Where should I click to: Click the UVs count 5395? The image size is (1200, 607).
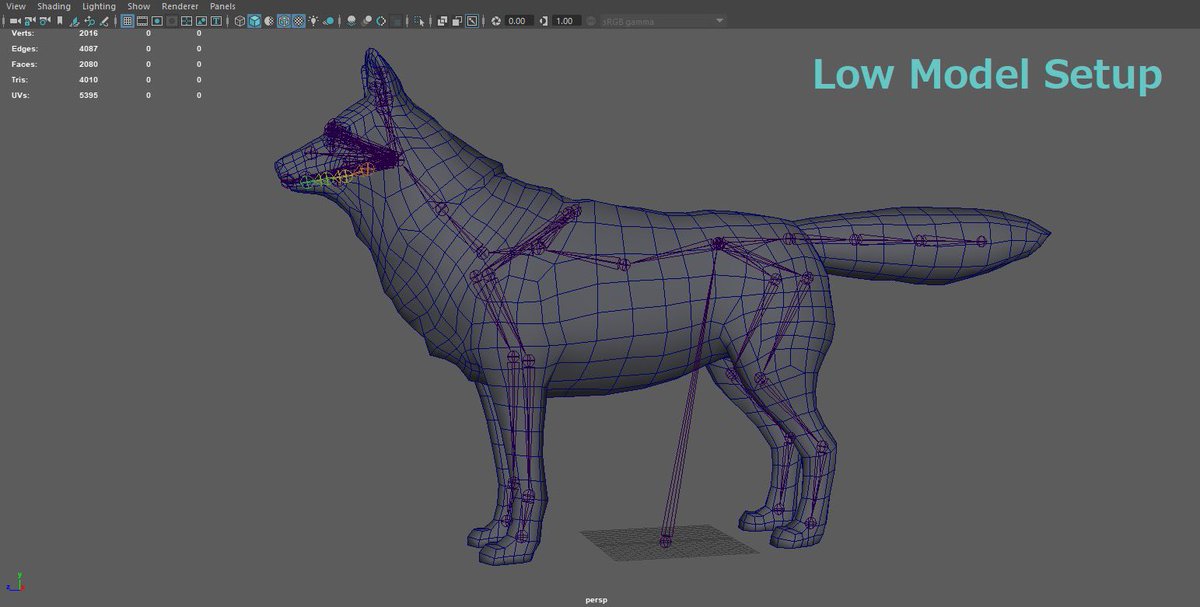click(88, 95)
